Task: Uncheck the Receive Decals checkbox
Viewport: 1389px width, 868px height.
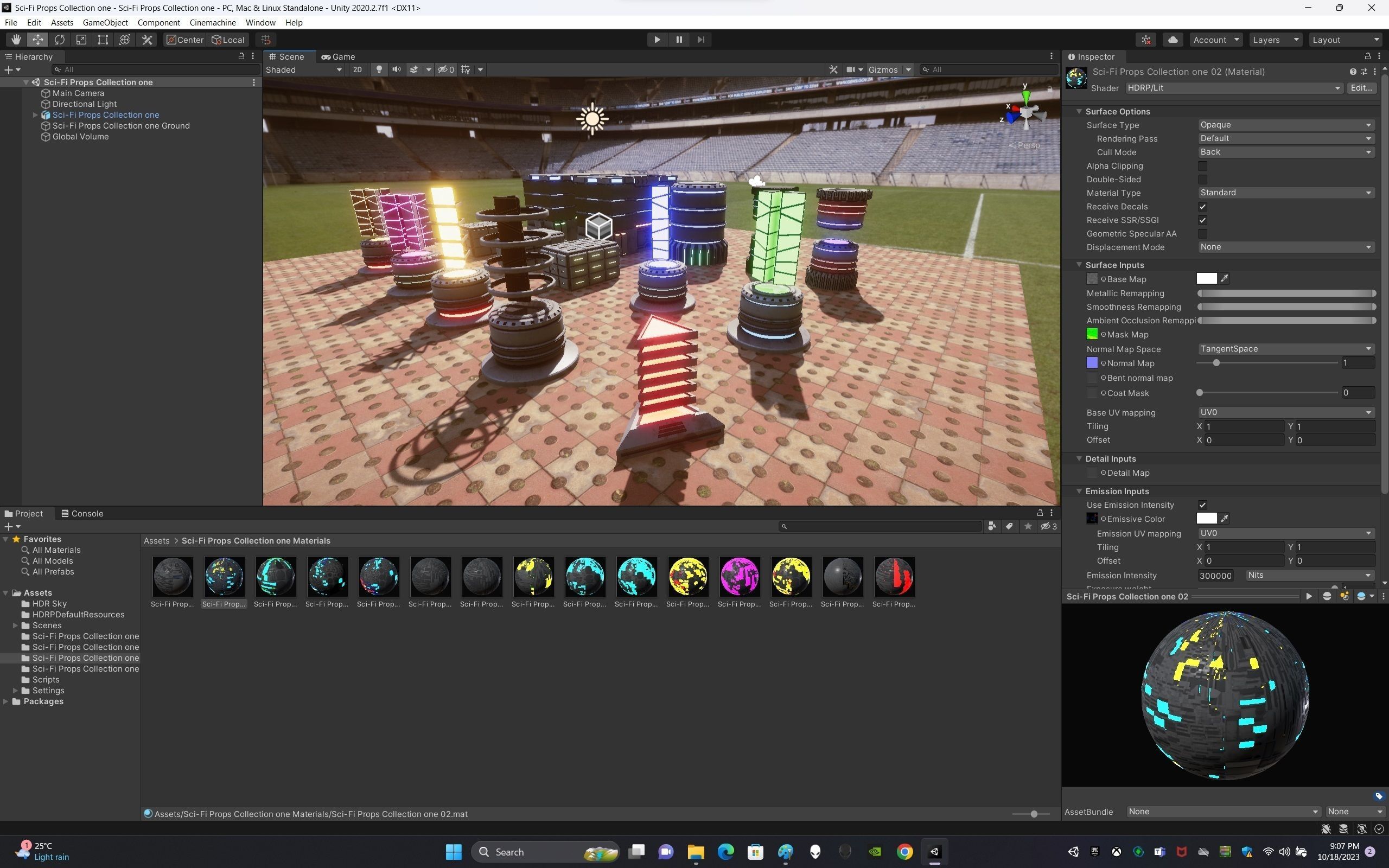Action: tap(1202, 207)
